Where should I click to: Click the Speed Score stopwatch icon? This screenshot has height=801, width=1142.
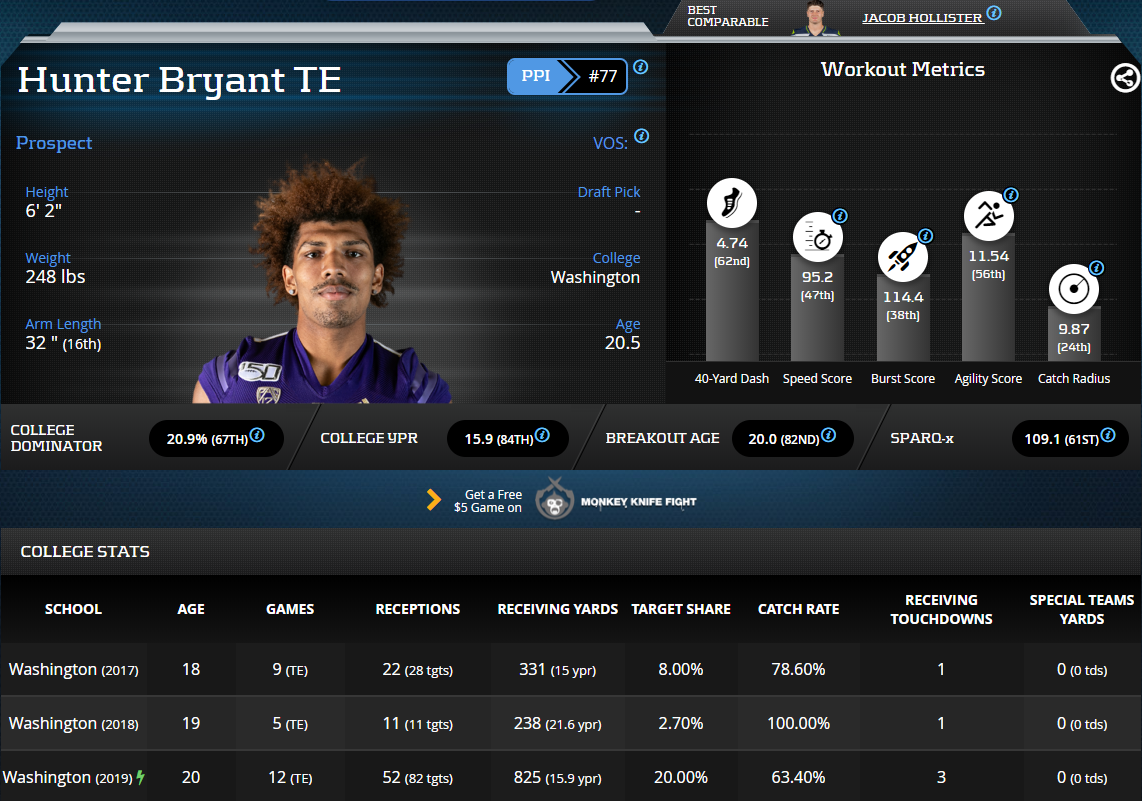(x=817, y=239)
